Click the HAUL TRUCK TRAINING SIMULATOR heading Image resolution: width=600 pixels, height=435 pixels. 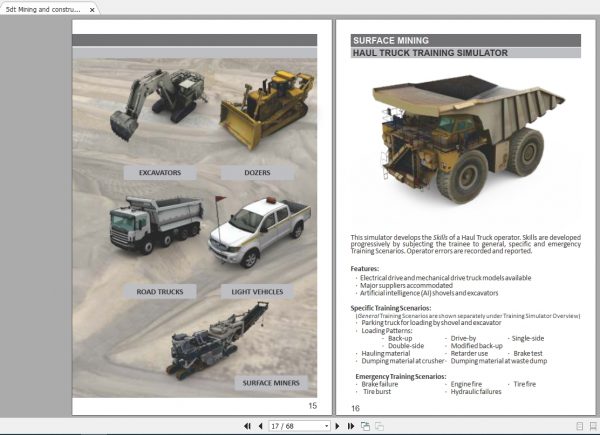430,53
